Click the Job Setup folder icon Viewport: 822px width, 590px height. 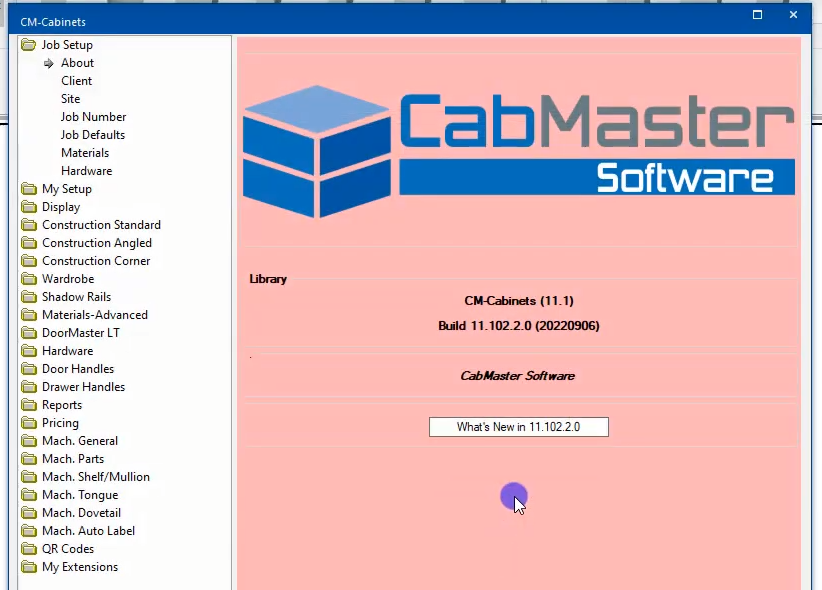point(28,45)
